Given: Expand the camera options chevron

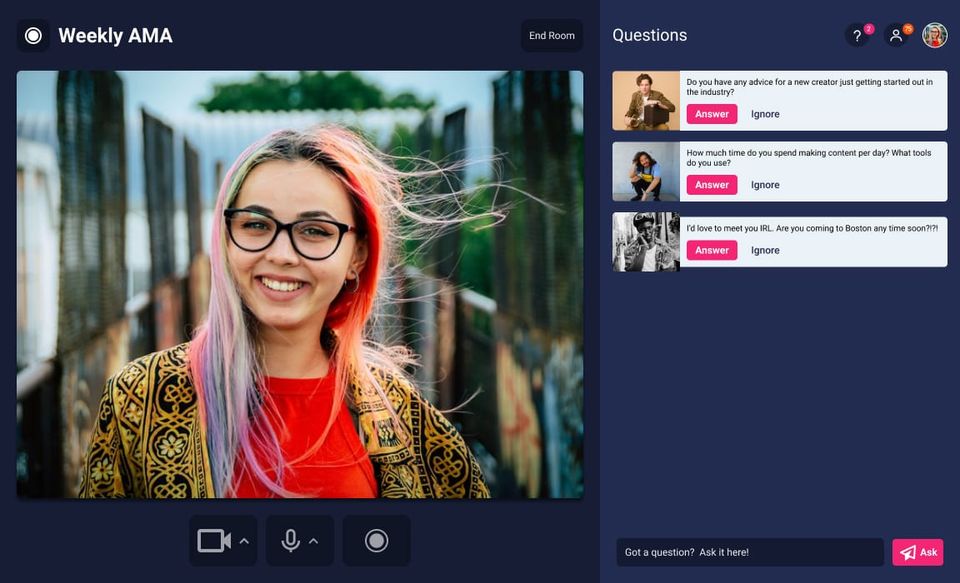Looking at the screenshot, I should [244, 541].
